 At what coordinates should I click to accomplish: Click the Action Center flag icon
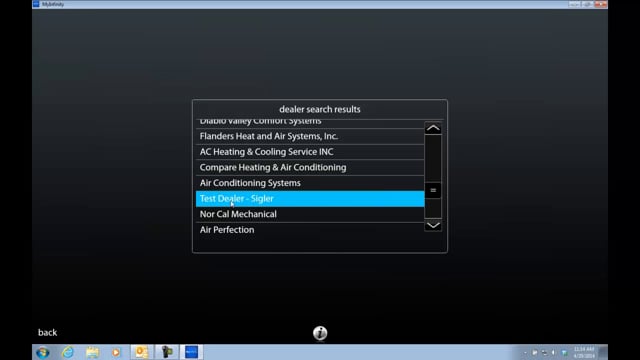coord(535,352)
